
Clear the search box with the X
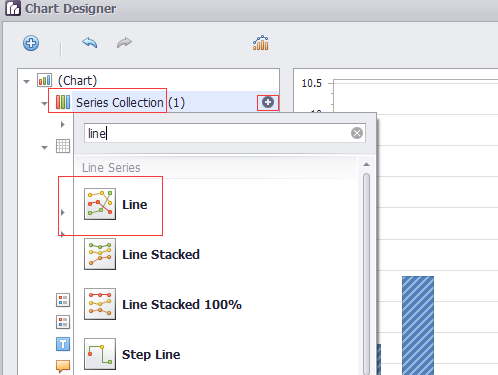[x=357, y=133]
